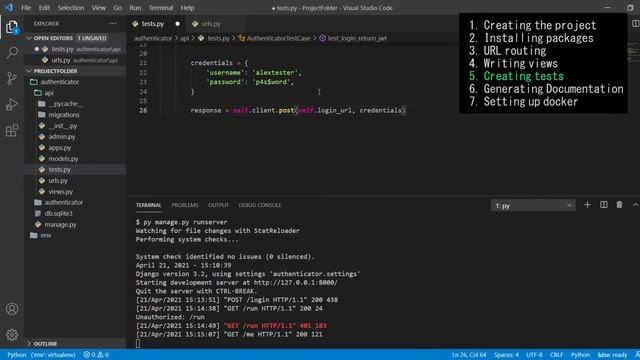Click the errors and warnings status indicator
The image size is (640, 360).
[96, 355]
